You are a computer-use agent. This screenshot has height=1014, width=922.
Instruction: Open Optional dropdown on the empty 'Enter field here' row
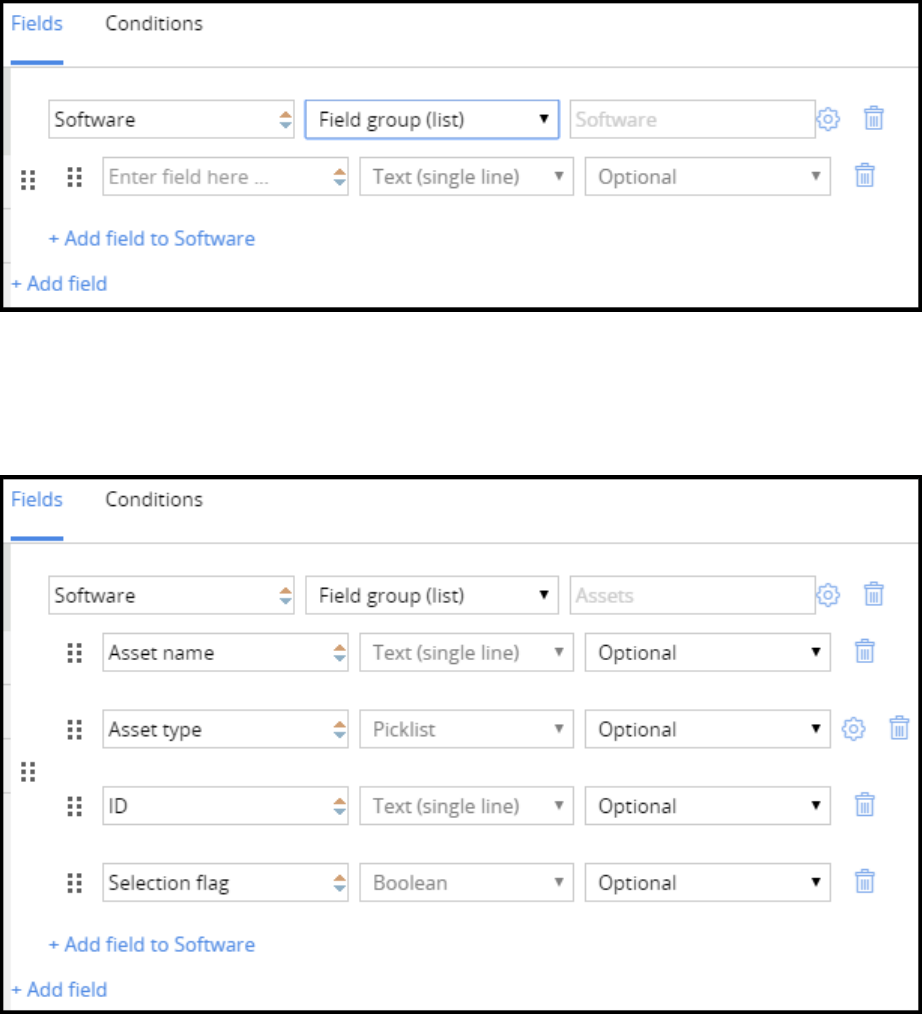point(707,177)
